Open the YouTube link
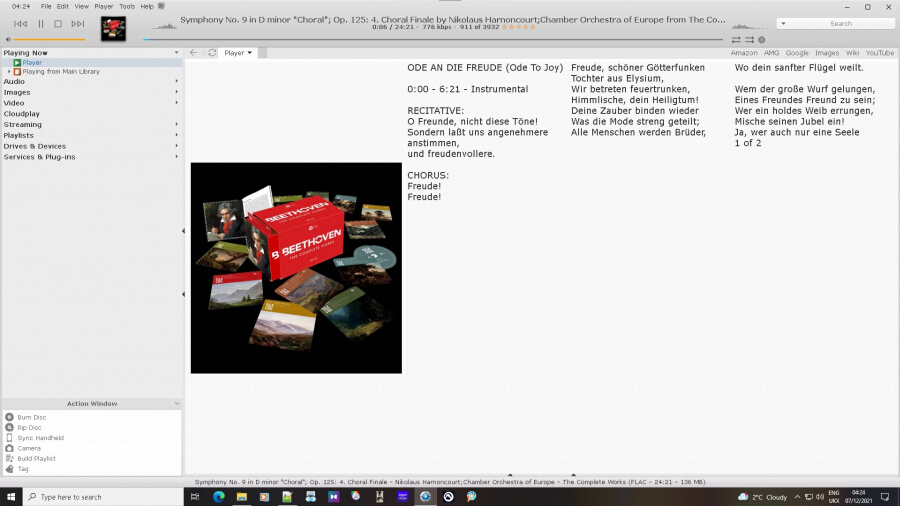This screenshot has width=900, height=506. click(879, 53)
